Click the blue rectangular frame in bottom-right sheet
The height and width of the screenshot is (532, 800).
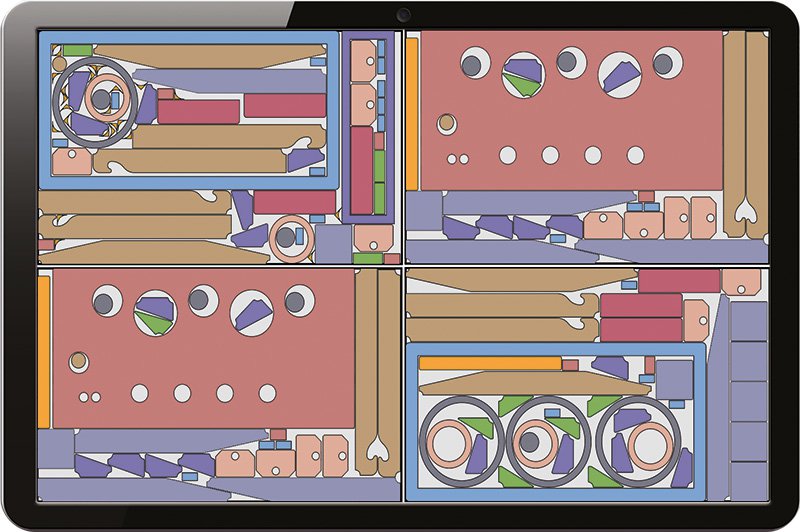pos(412,420)
